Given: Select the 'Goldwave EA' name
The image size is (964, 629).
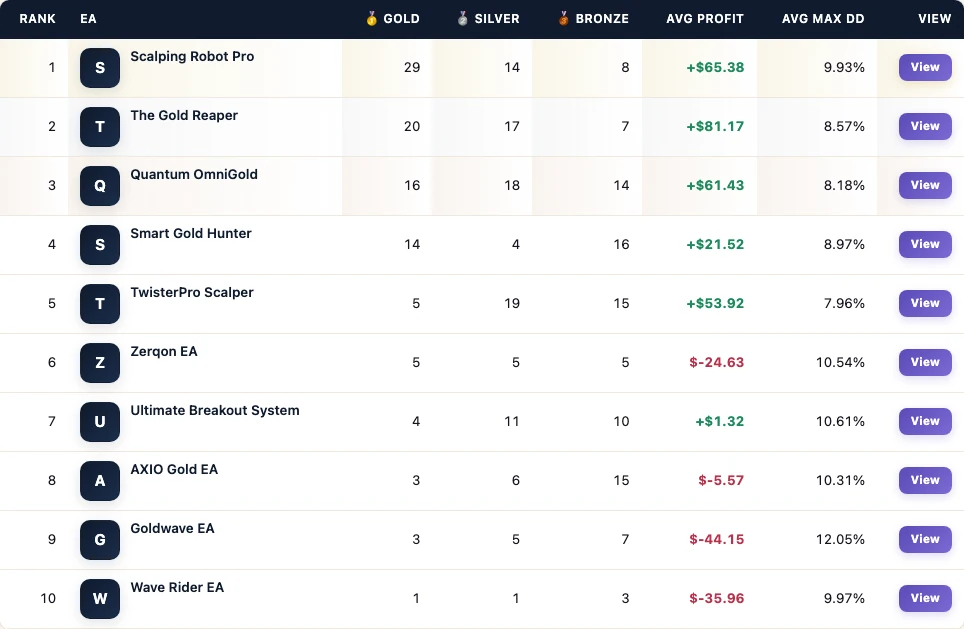Looking at the screenshot, I should 172,529.
